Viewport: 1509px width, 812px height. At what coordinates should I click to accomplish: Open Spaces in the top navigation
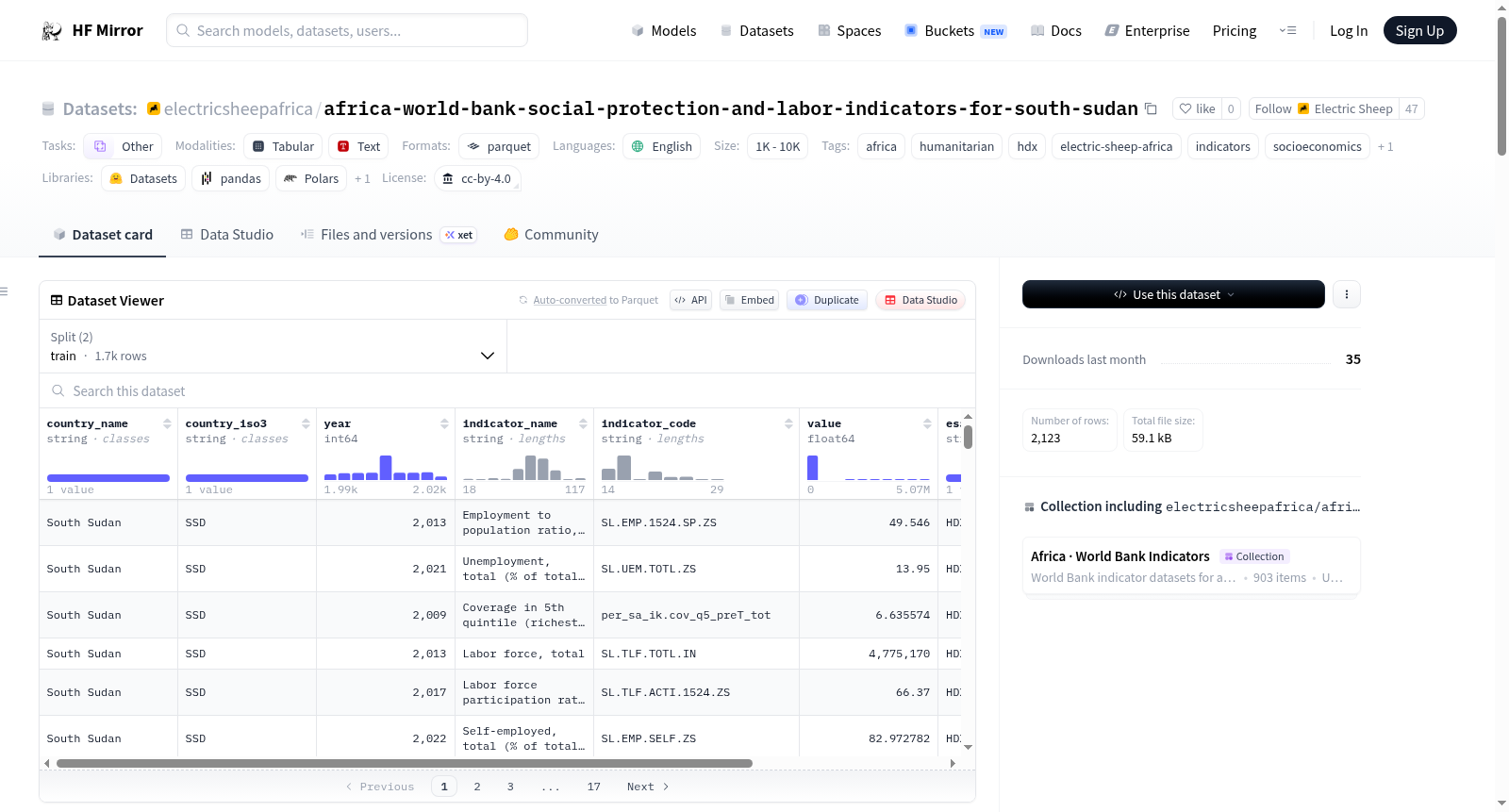pyautogui.click(x=850, y=31)
